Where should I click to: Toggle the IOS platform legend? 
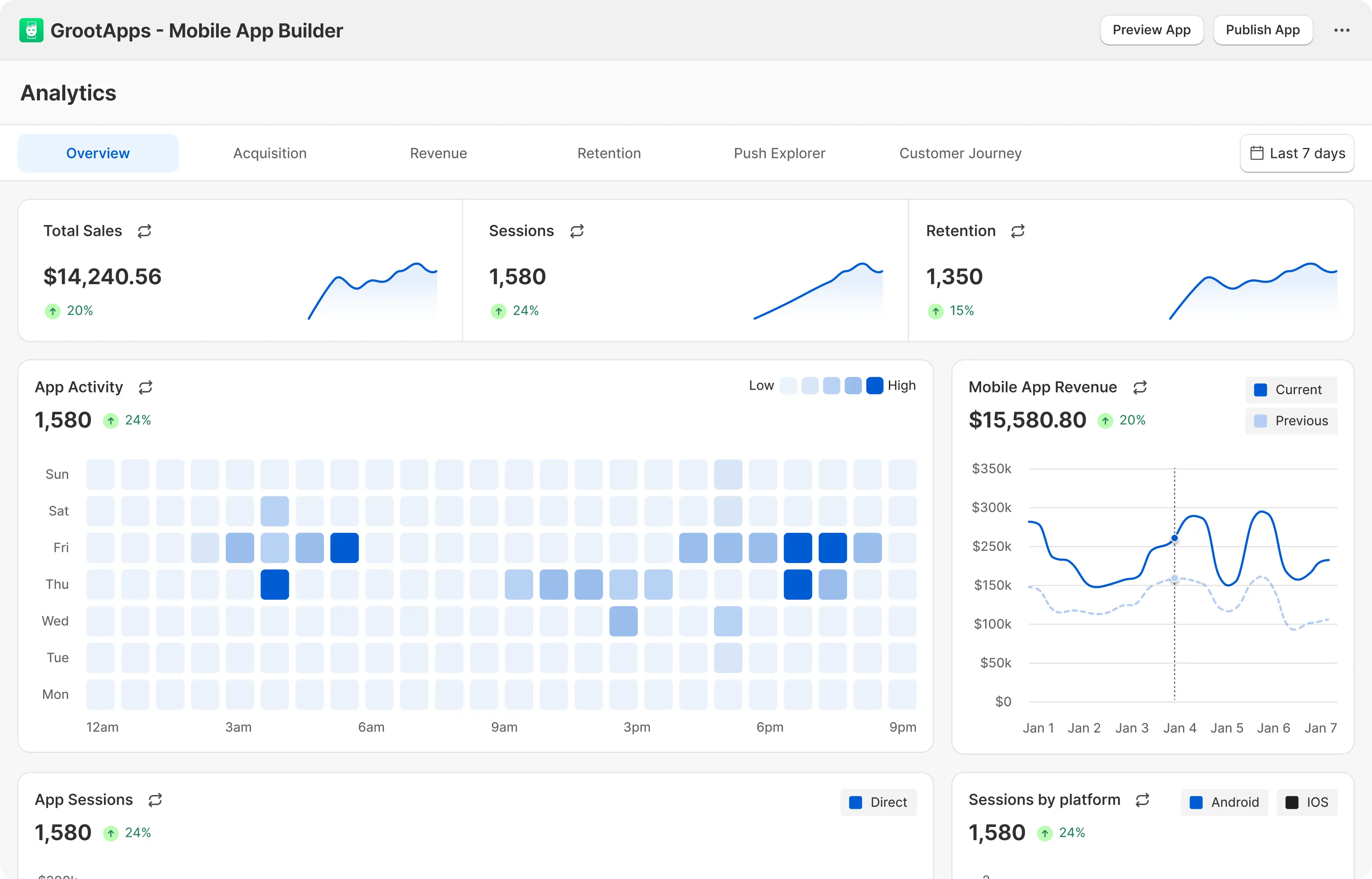[x=1307, y=802]
